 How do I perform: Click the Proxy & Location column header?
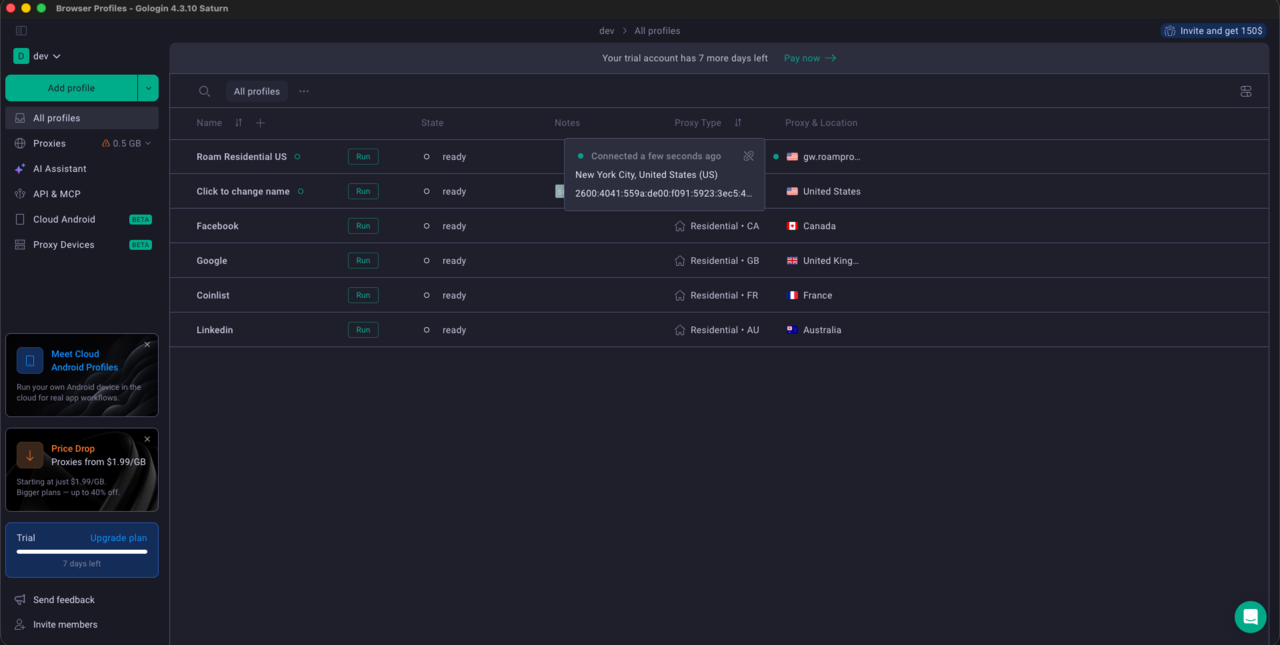pyautogui.click(x=821, y=123)
